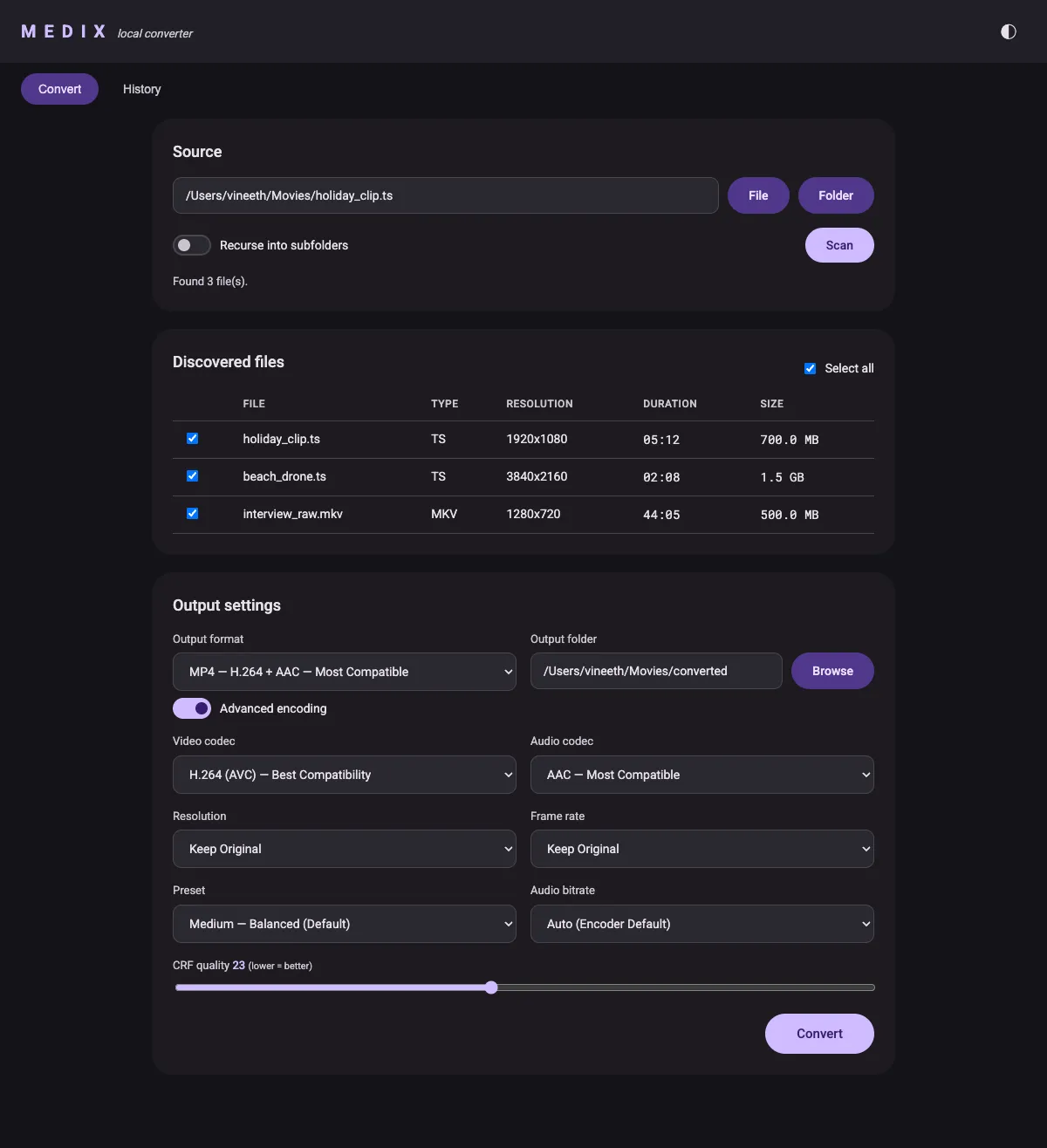Click the 1.5 GB size value
Image resolution: width=1047 pixels, height=1148 pixels.
coord(782,477)
